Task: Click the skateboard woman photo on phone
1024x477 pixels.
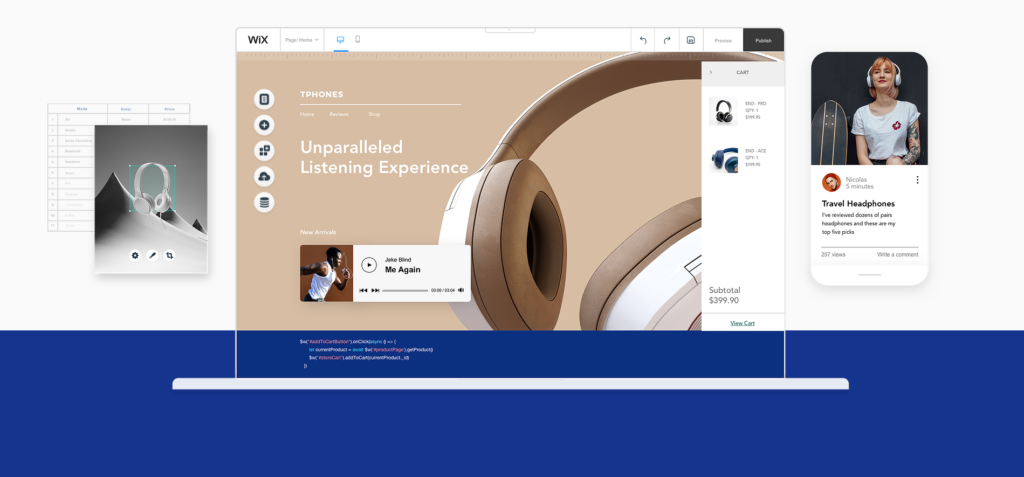Action: coord(869,108)
